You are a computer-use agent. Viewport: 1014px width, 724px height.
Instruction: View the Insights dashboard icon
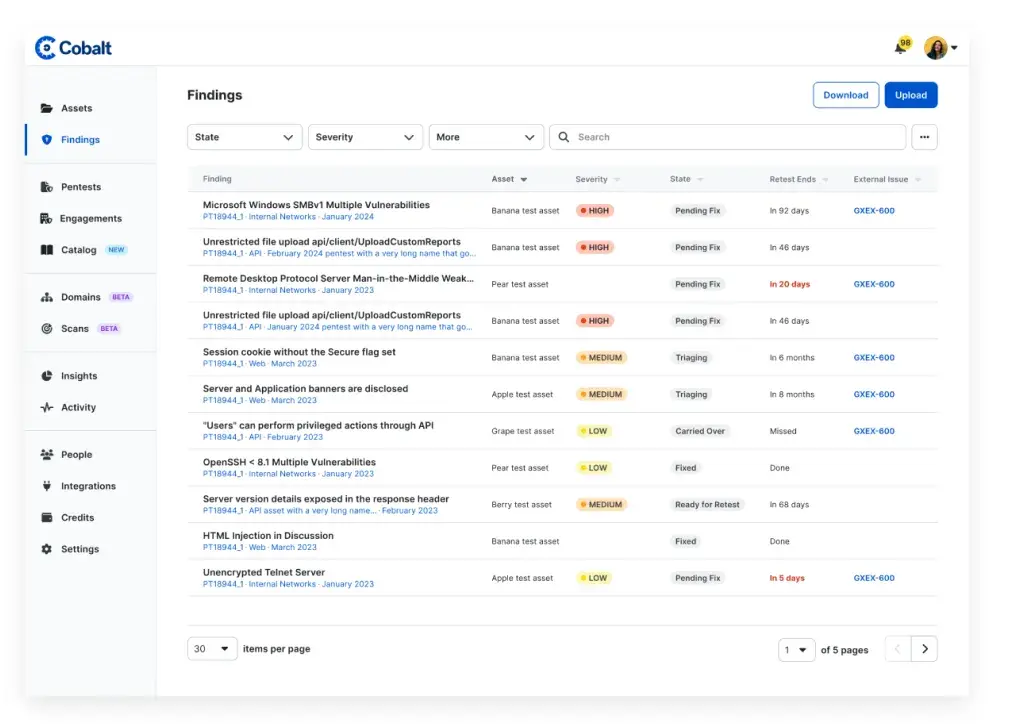click(47, 375)
